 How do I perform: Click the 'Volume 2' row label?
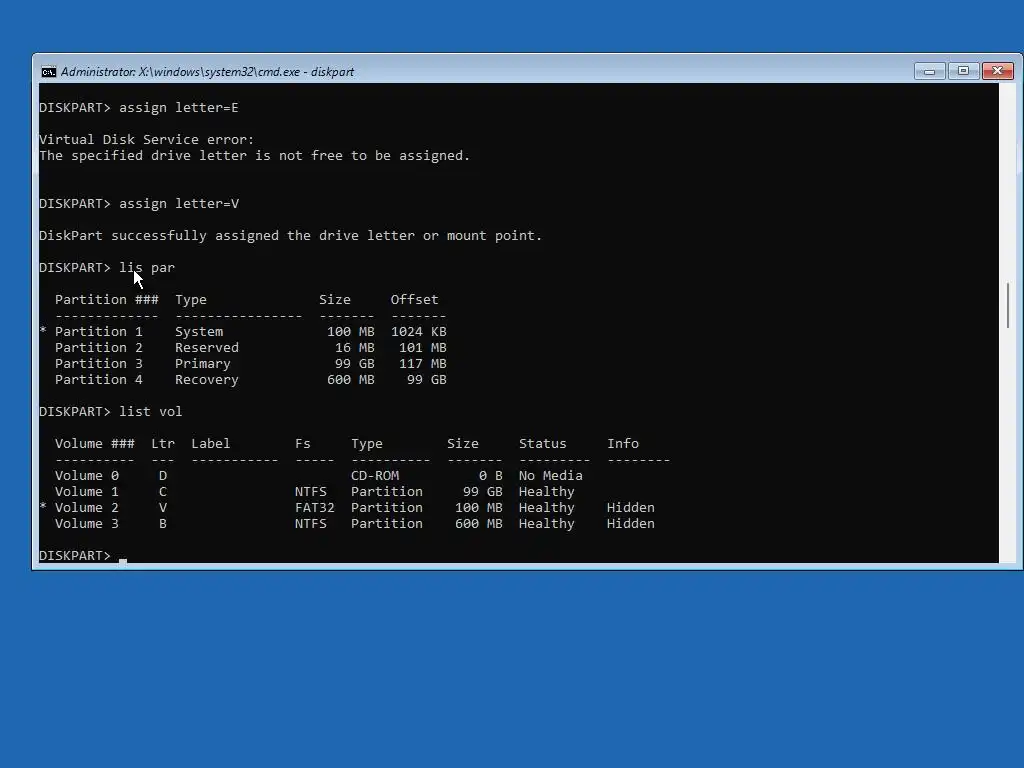click(87, 507)
